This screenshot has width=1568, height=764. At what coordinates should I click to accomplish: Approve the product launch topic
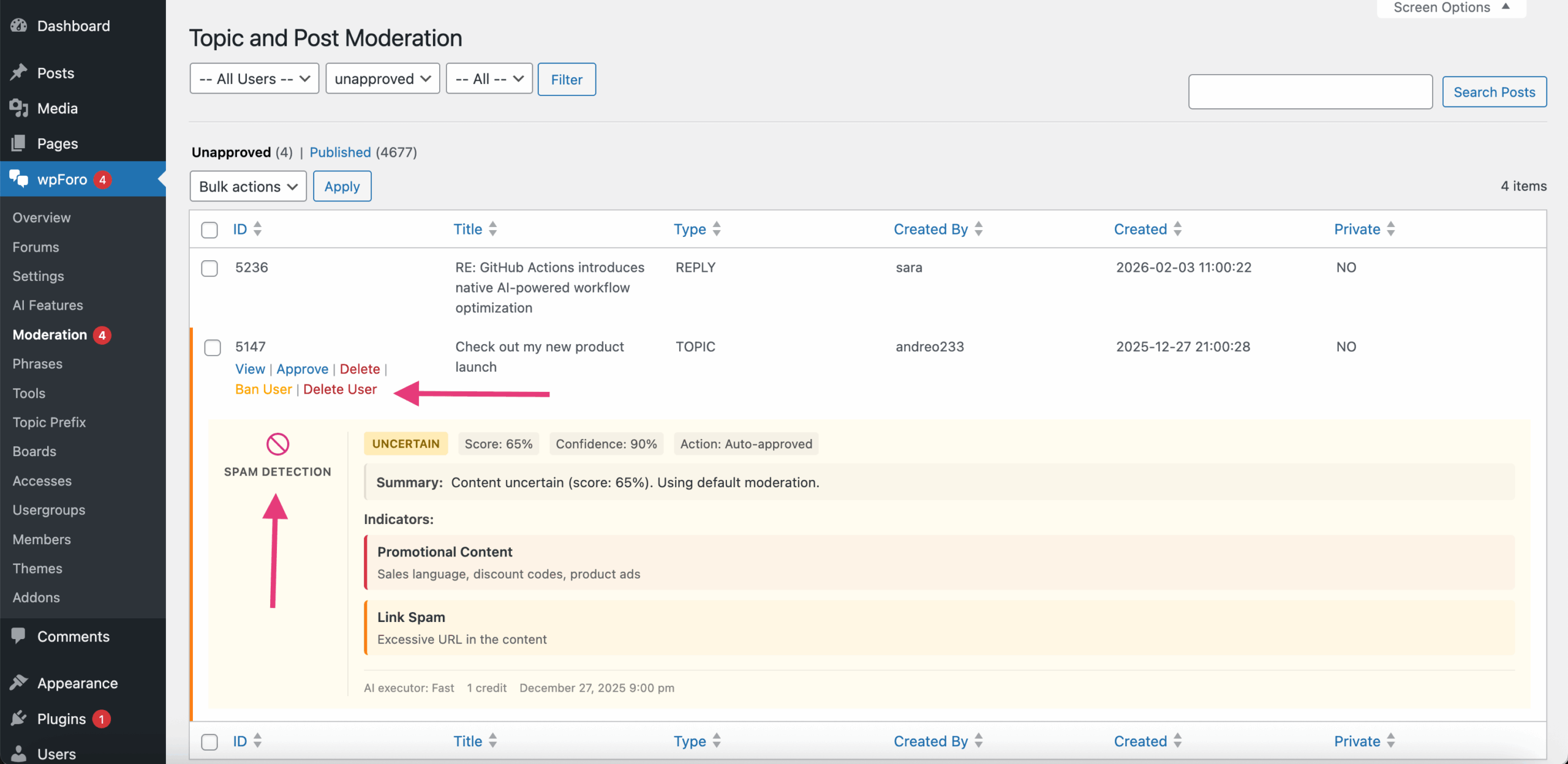[303, 369]
